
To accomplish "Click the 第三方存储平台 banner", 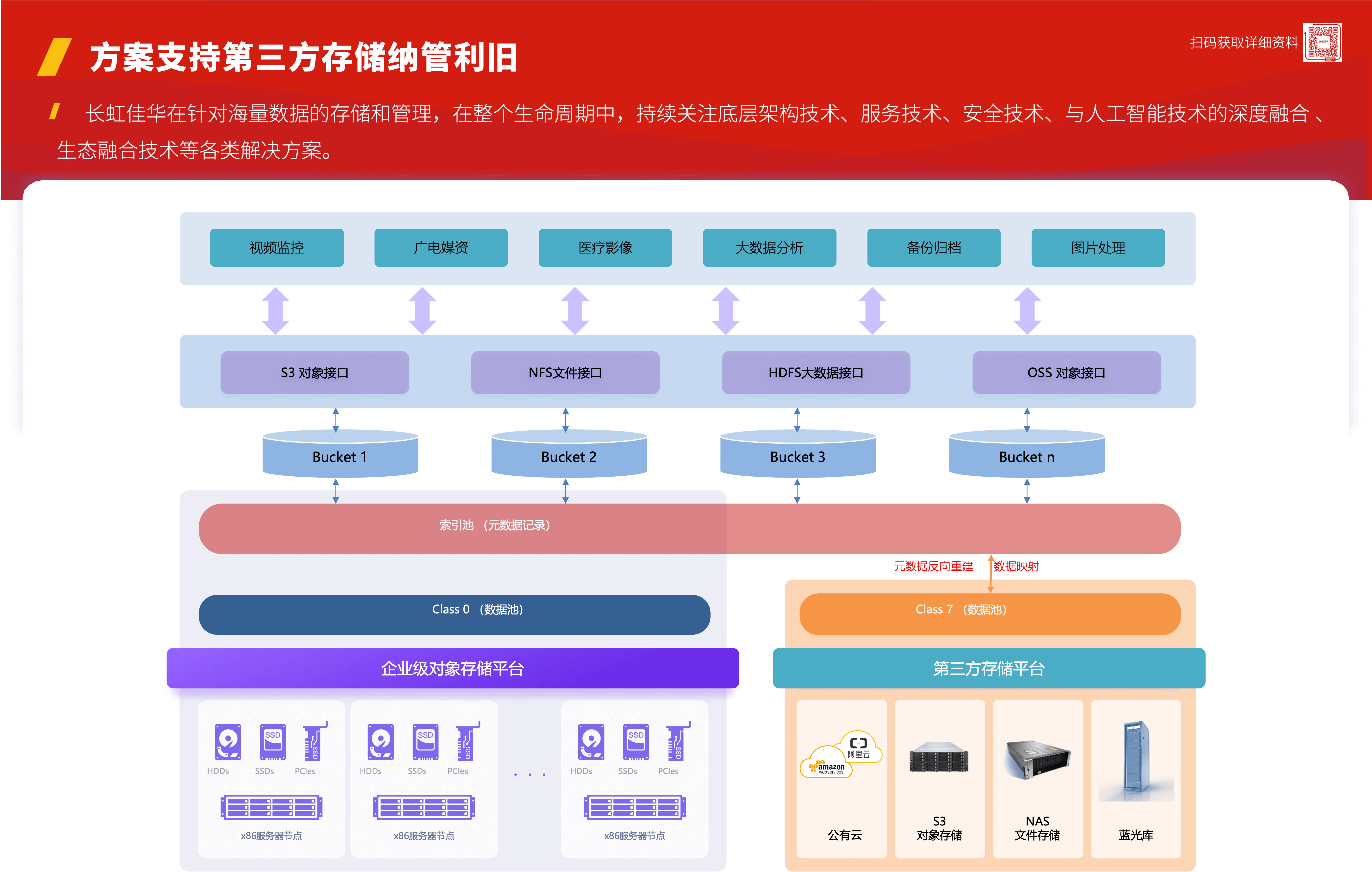I will tap(988, 668).
